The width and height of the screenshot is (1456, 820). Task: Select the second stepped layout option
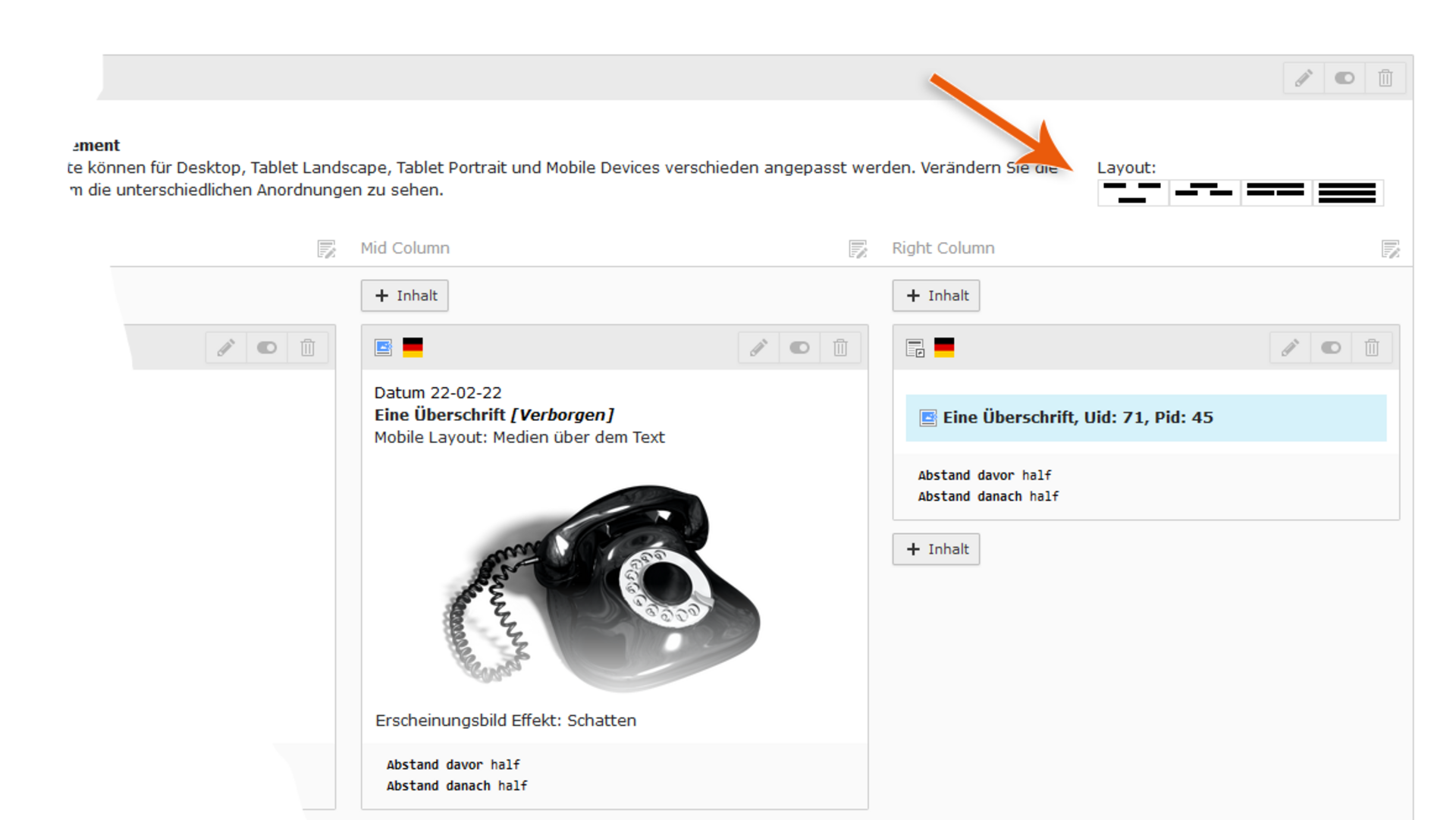[1204, 193]
